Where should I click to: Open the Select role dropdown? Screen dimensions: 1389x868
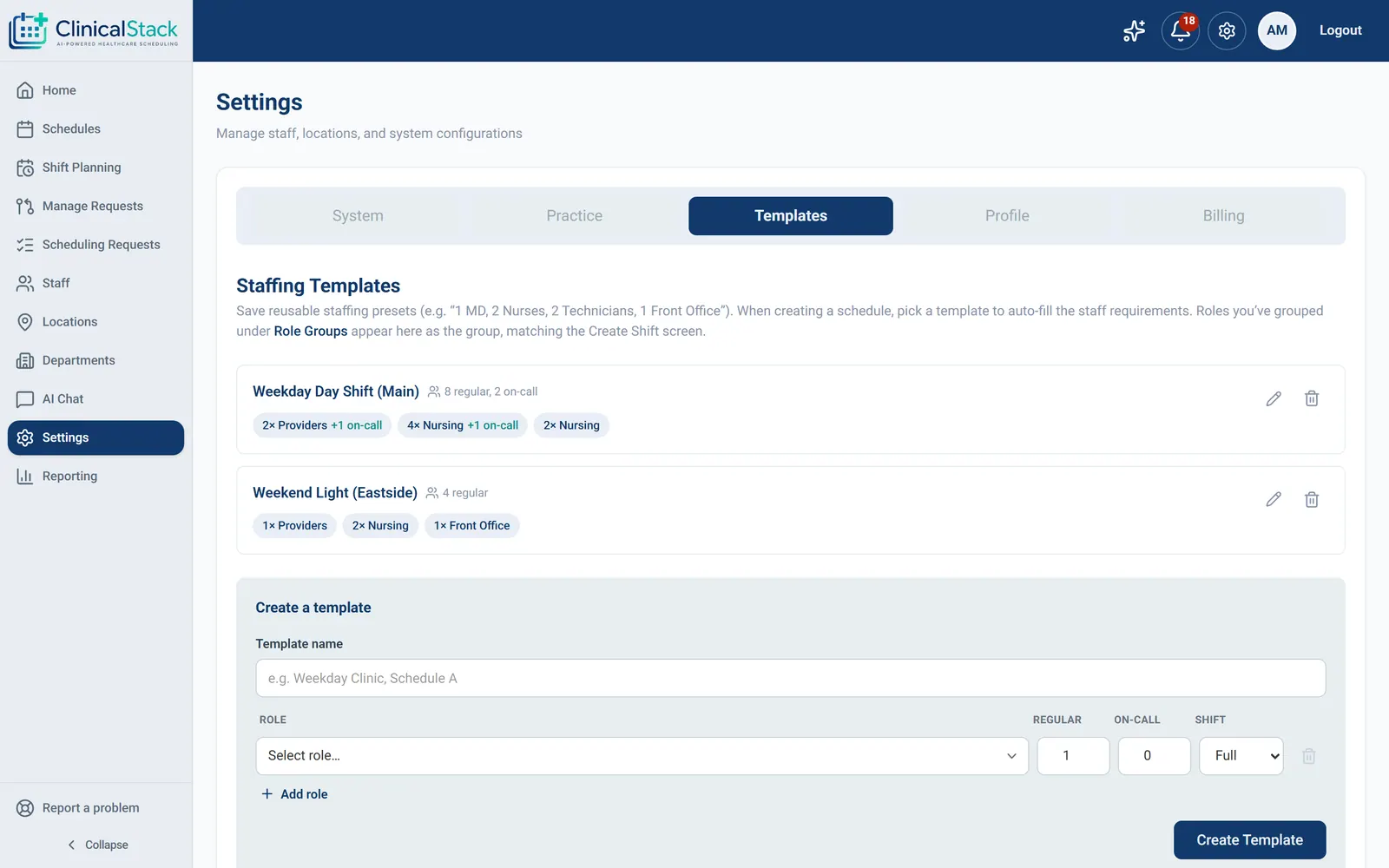click(x=642, y=756)
